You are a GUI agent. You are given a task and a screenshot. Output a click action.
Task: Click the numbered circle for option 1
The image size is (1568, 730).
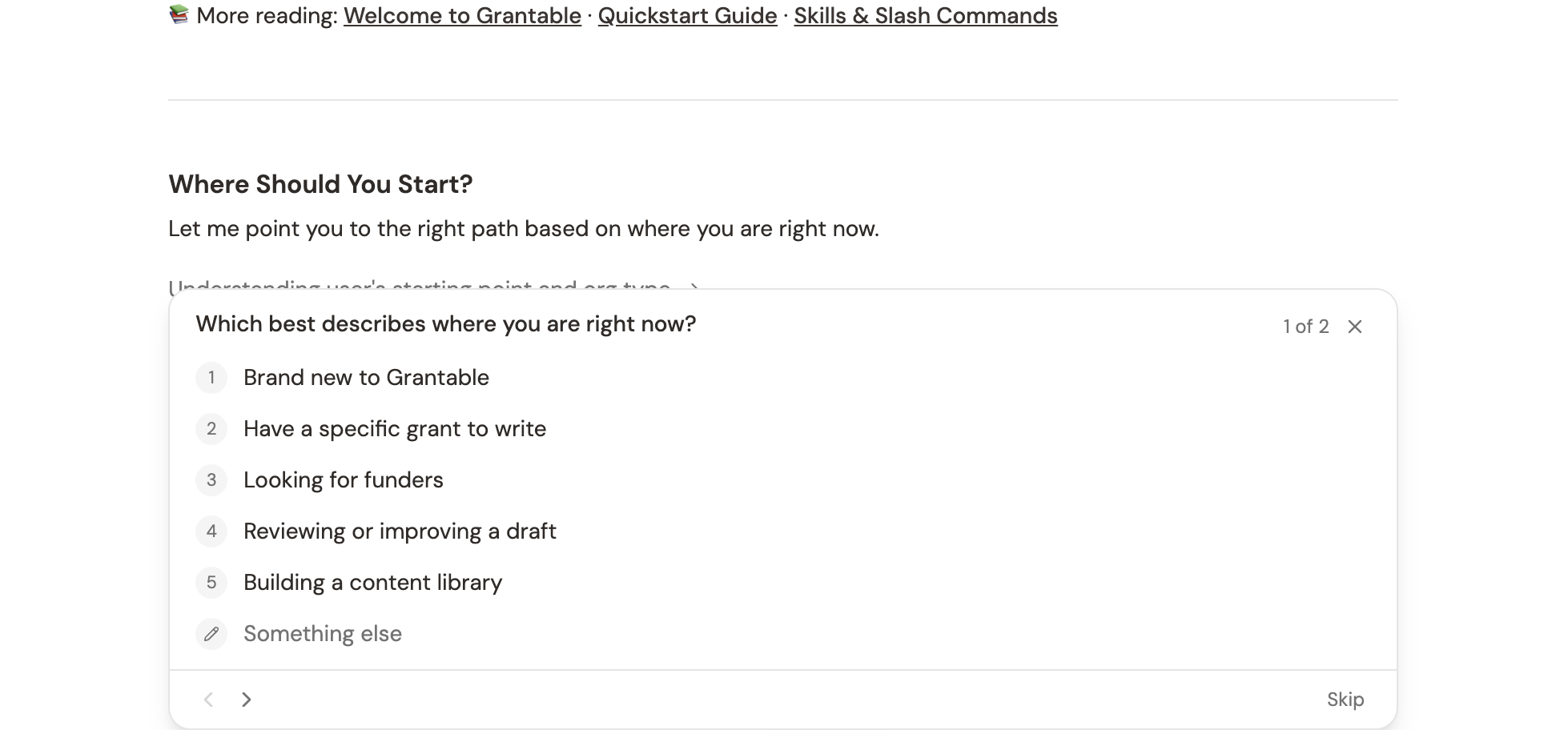click(211, 378)
